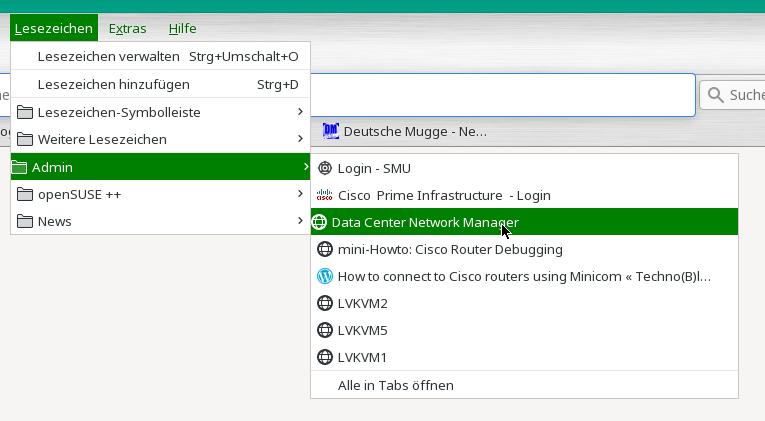Click Alle in Tabs öffnen
The width and height of the screenshot is (765, 421).
[x=395, y=385]
